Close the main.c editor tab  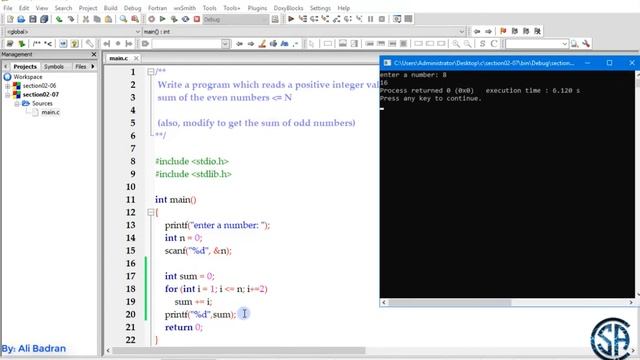pyautogui.click(x=136, y=58)
